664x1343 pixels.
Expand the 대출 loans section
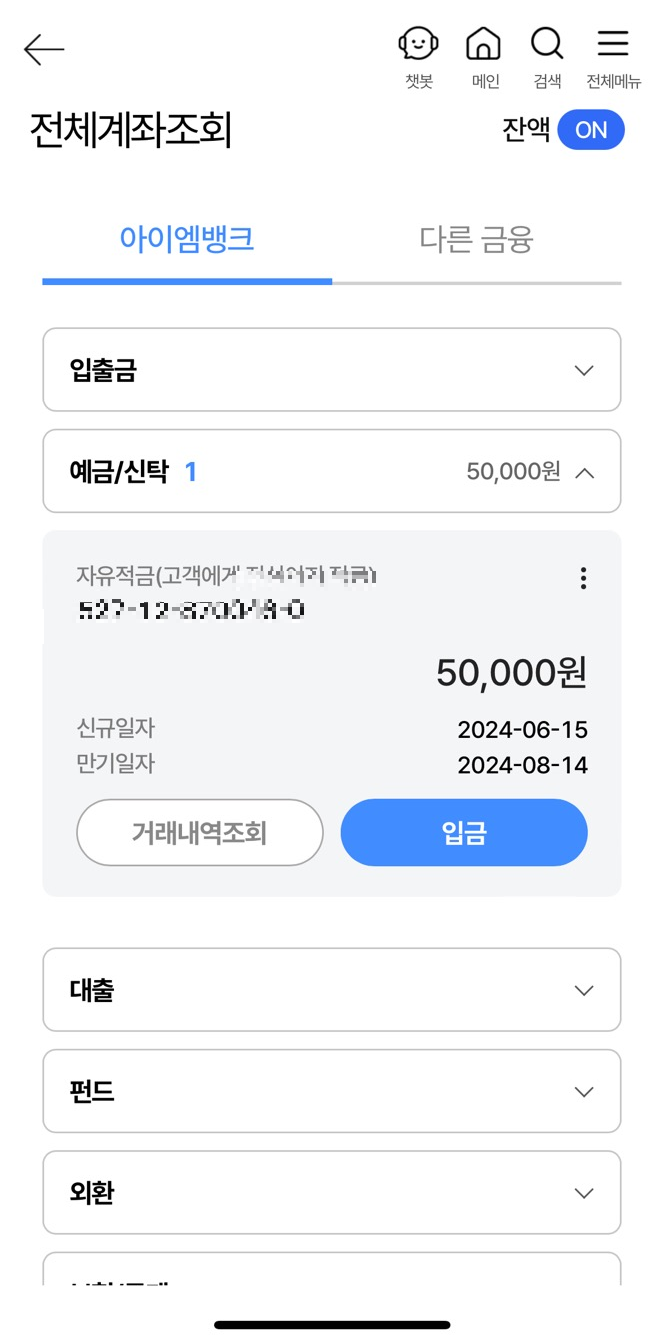tap(331, 990)
